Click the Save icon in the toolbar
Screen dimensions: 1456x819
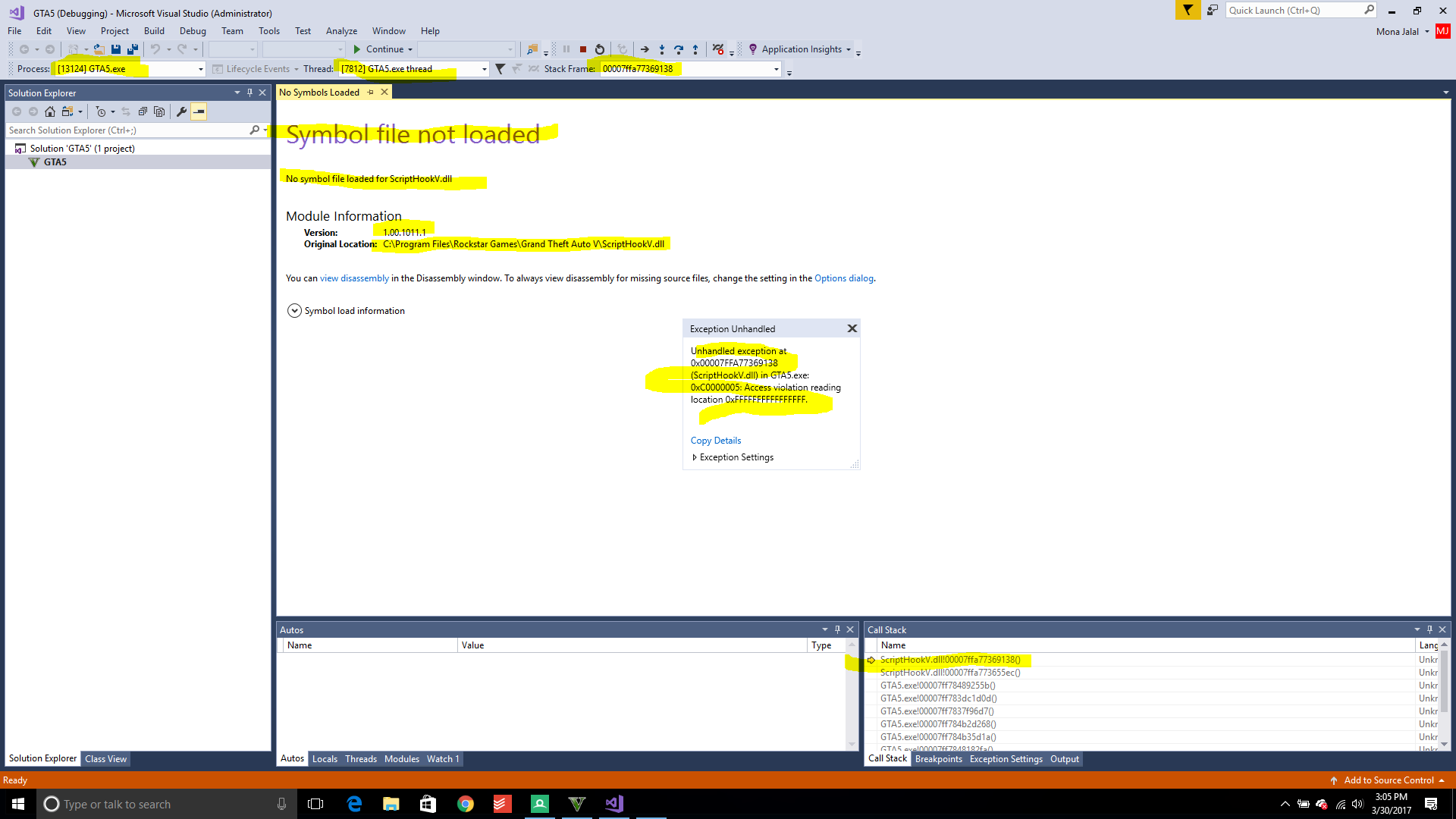[x=116, y=49]
